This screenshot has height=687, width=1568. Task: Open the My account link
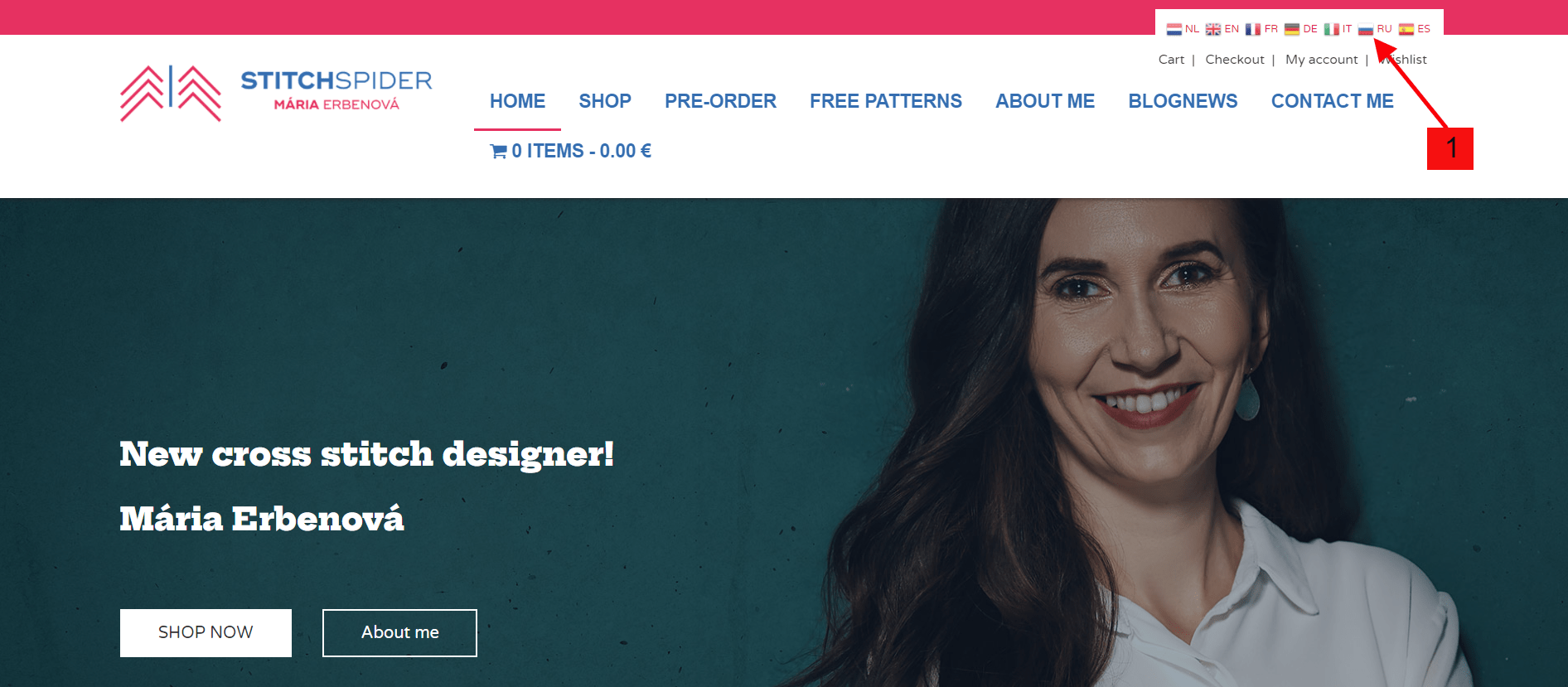[x=1322, y=60]
